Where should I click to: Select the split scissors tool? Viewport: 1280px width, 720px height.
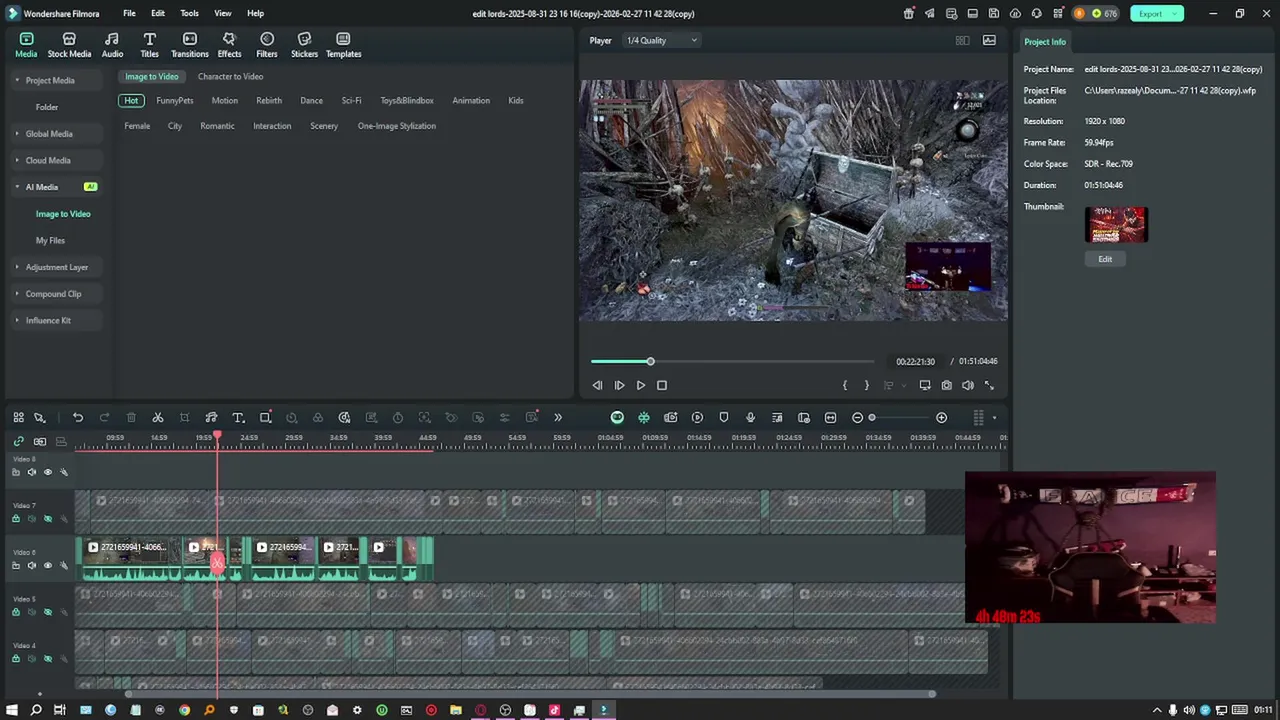[x=158, y=418]
